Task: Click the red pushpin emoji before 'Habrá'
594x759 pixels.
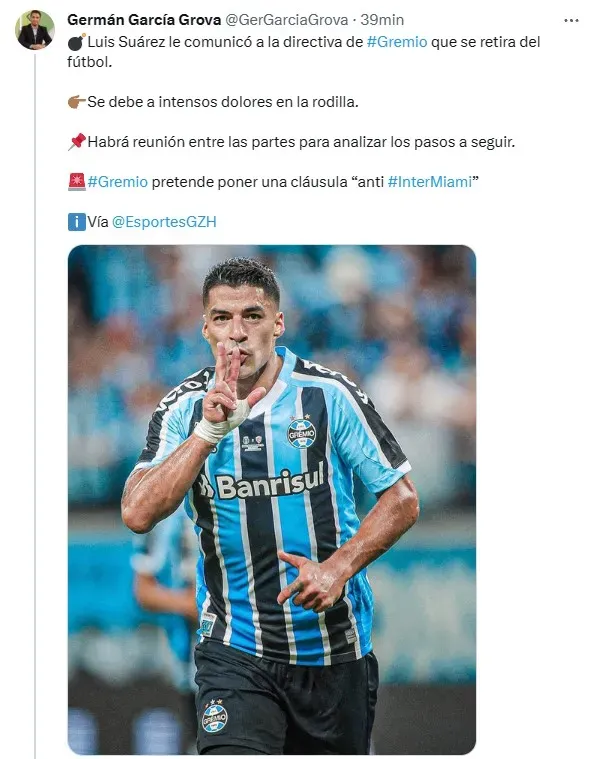Action: click(76, 142)
